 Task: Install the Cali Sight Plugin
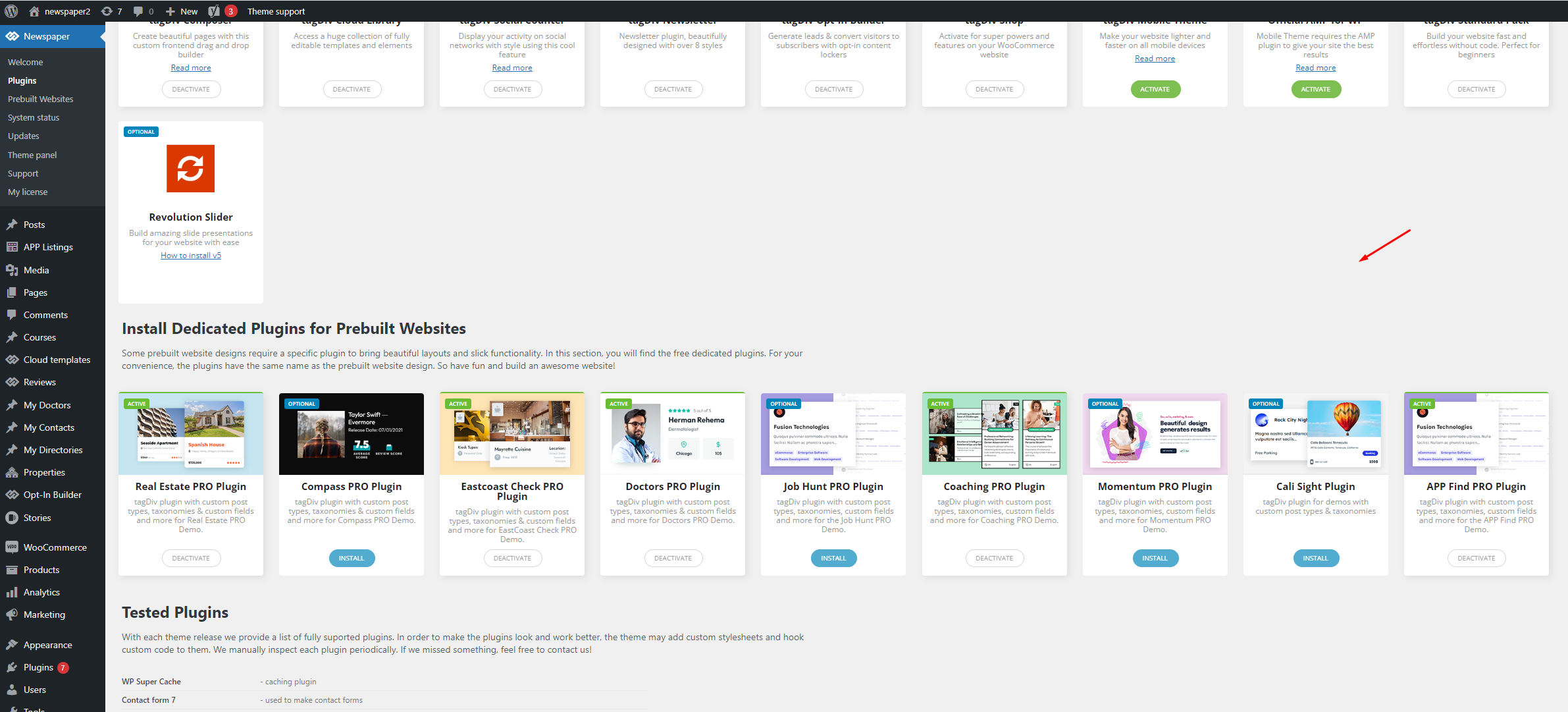1315,558
